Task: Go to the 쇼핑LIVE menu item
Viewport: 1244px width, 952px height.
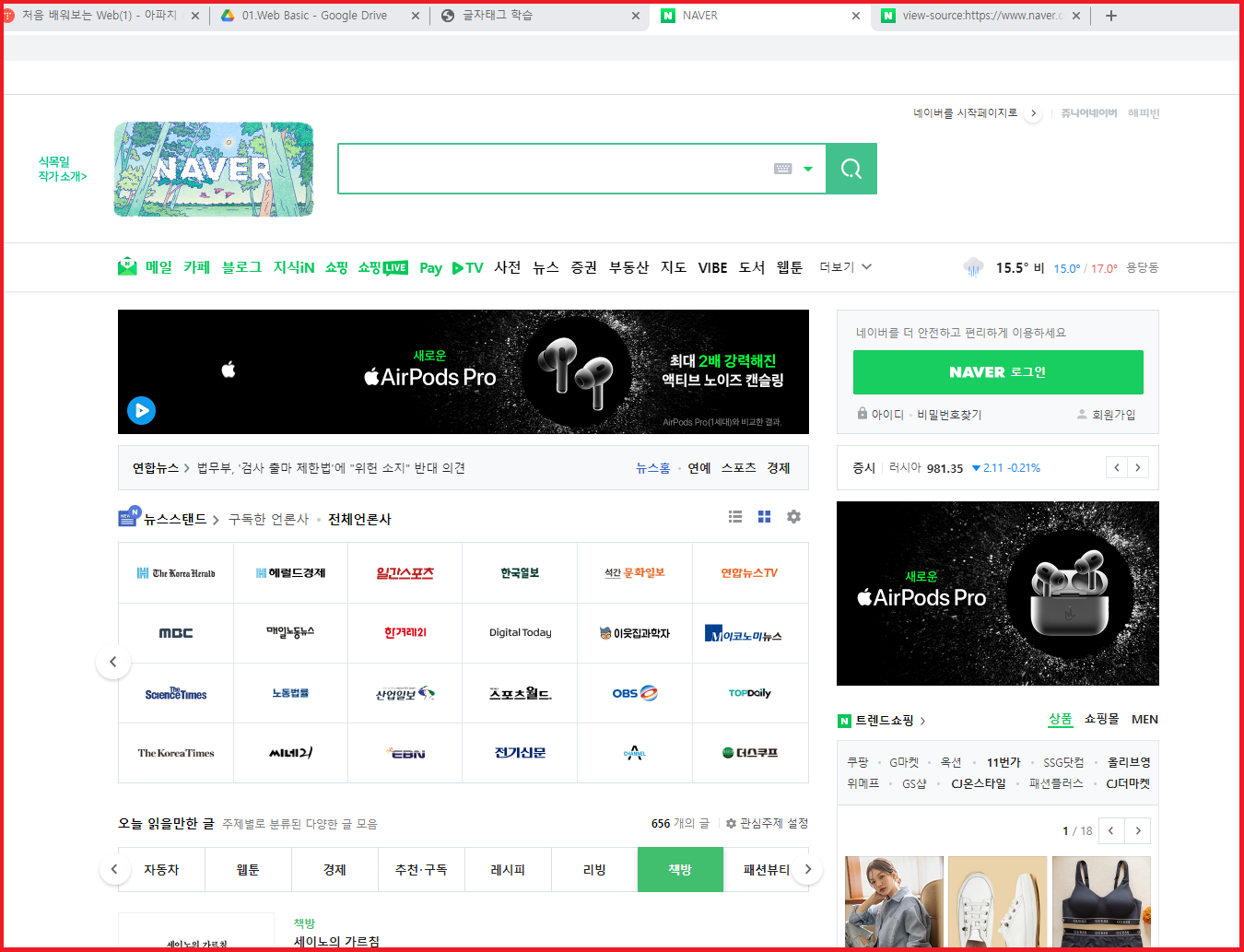Action: coord(382,267)
